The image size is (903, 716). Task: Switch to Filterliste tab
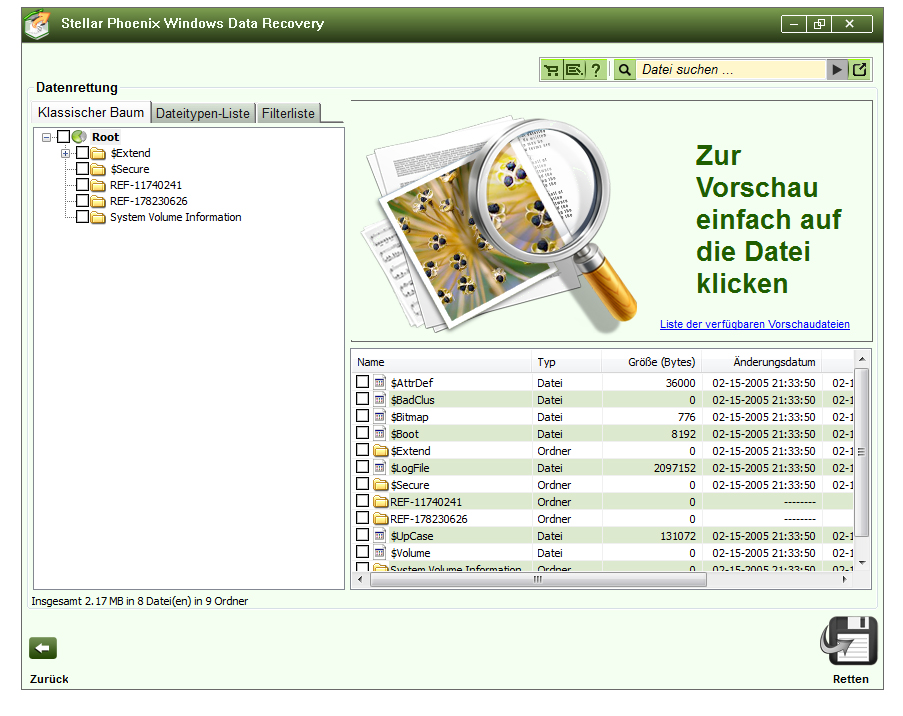point(288,113)
